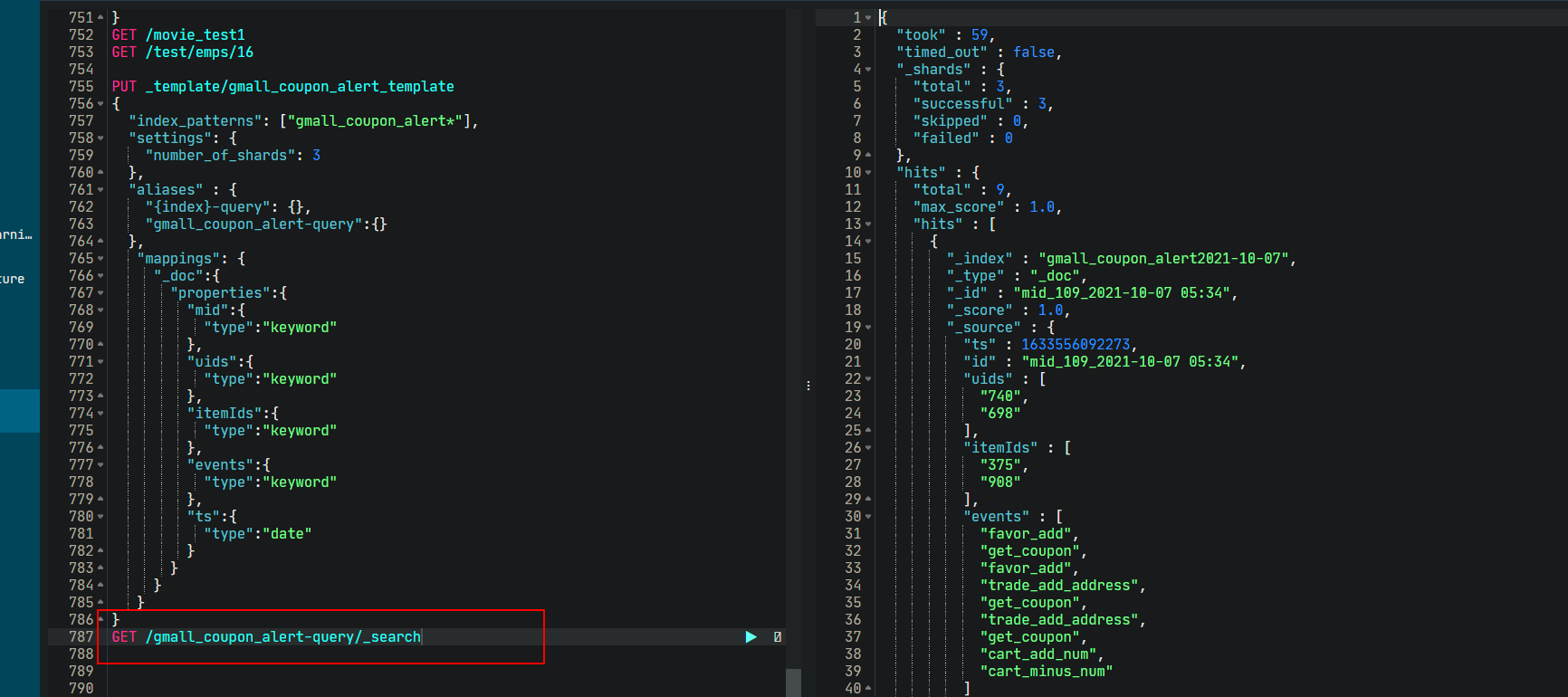
Task: Fold the "_shards" object in response
Action: point(868,70)
